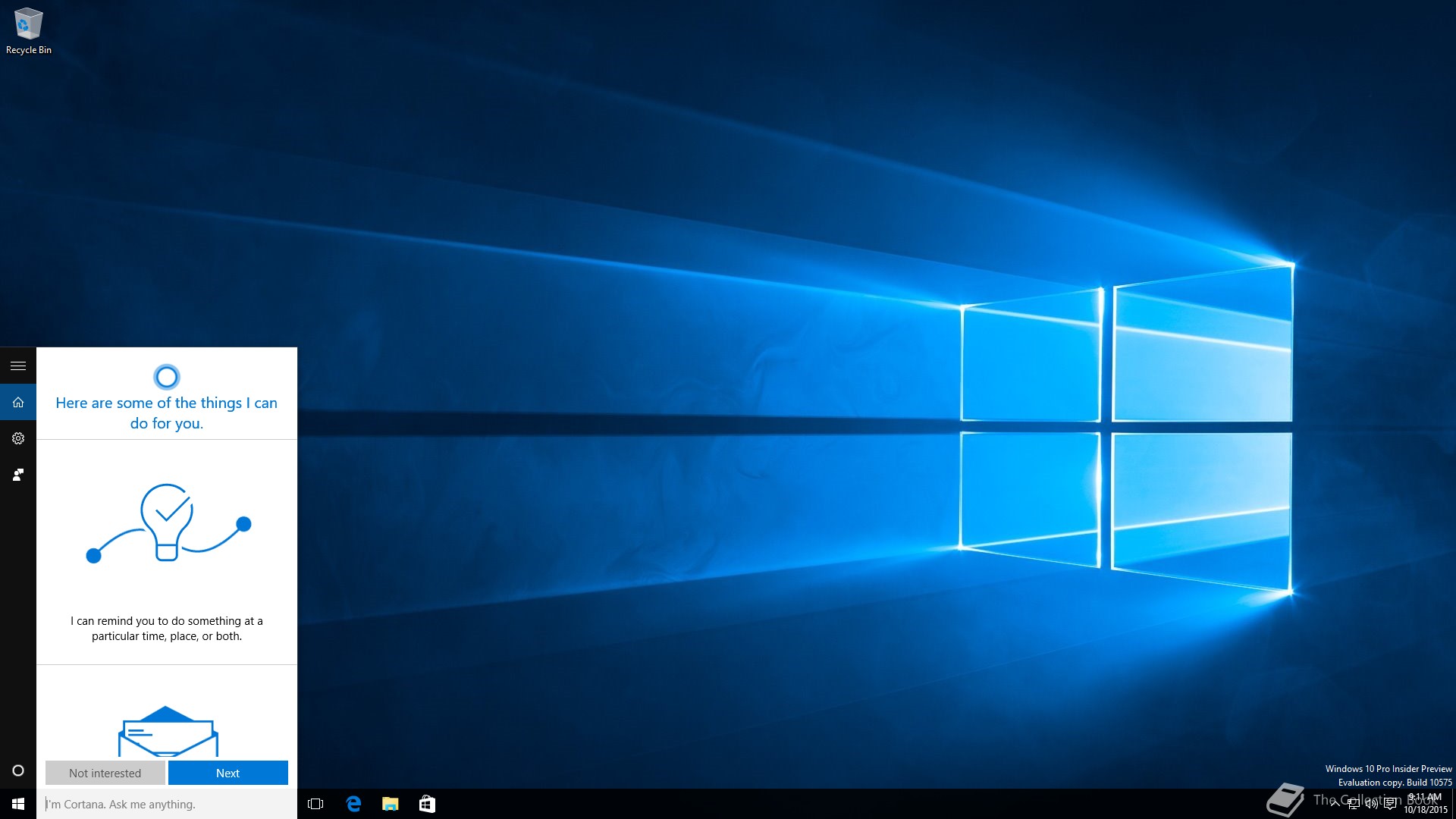1456x819 pixels.
Task: Open the taskbar clock and calendar
Action: tap(1425, 804)
